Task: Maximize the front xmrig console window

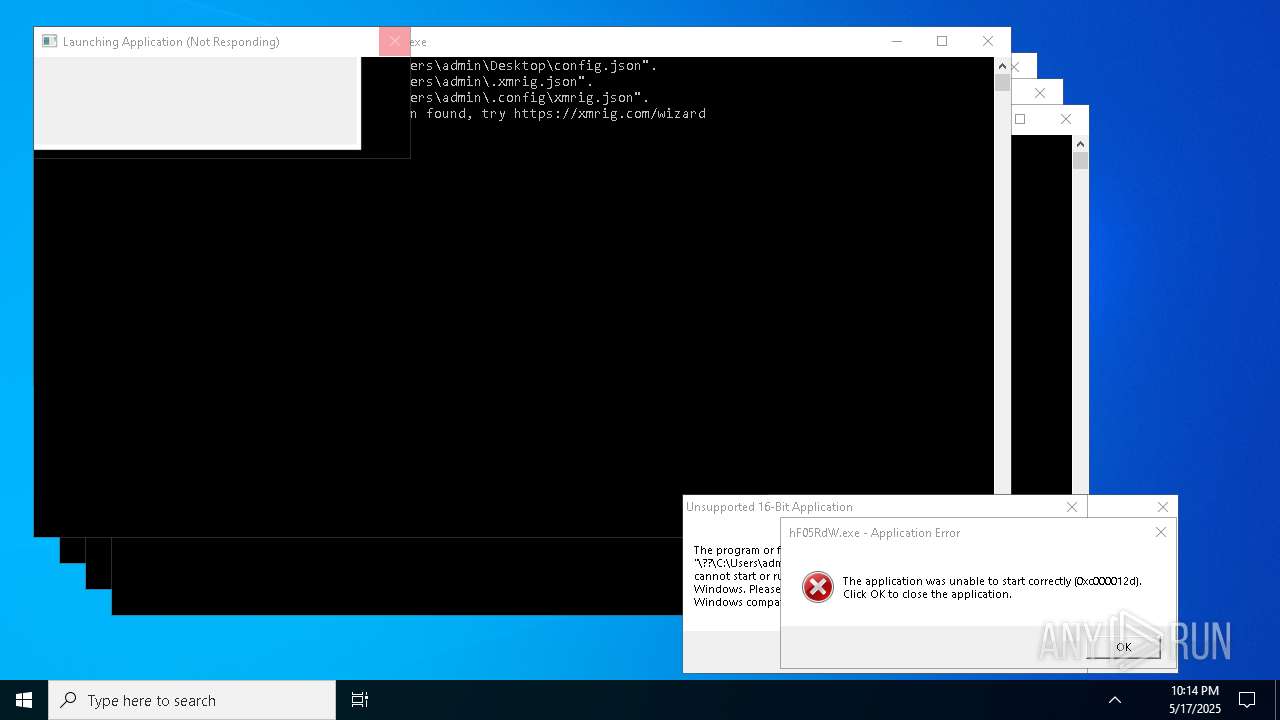Action: (941, 41)
